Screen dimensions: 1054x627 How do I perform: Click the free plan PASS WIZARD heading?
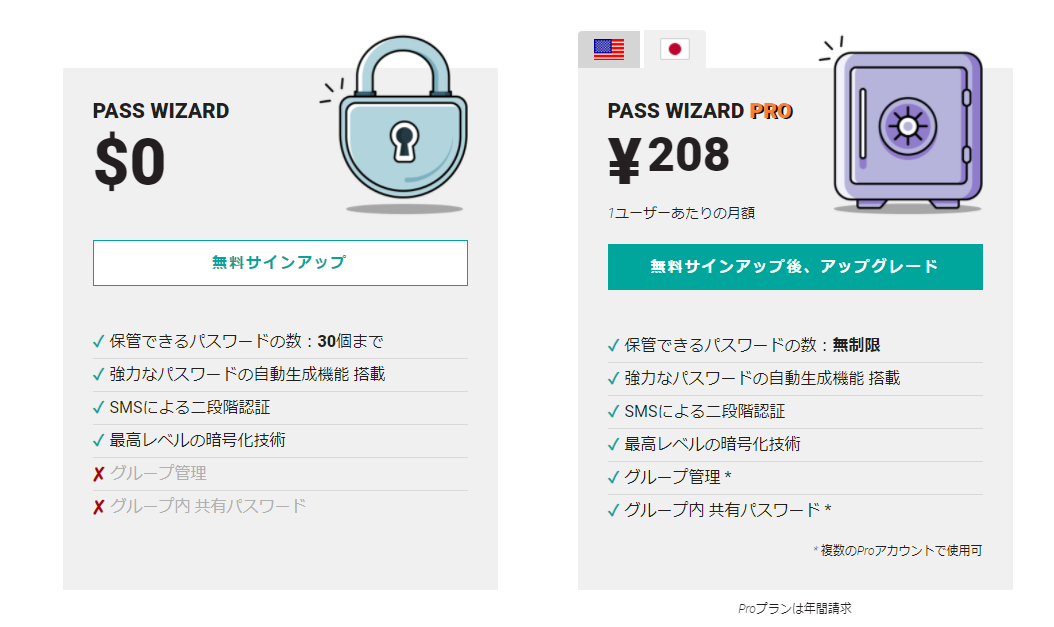click(161, 111)
